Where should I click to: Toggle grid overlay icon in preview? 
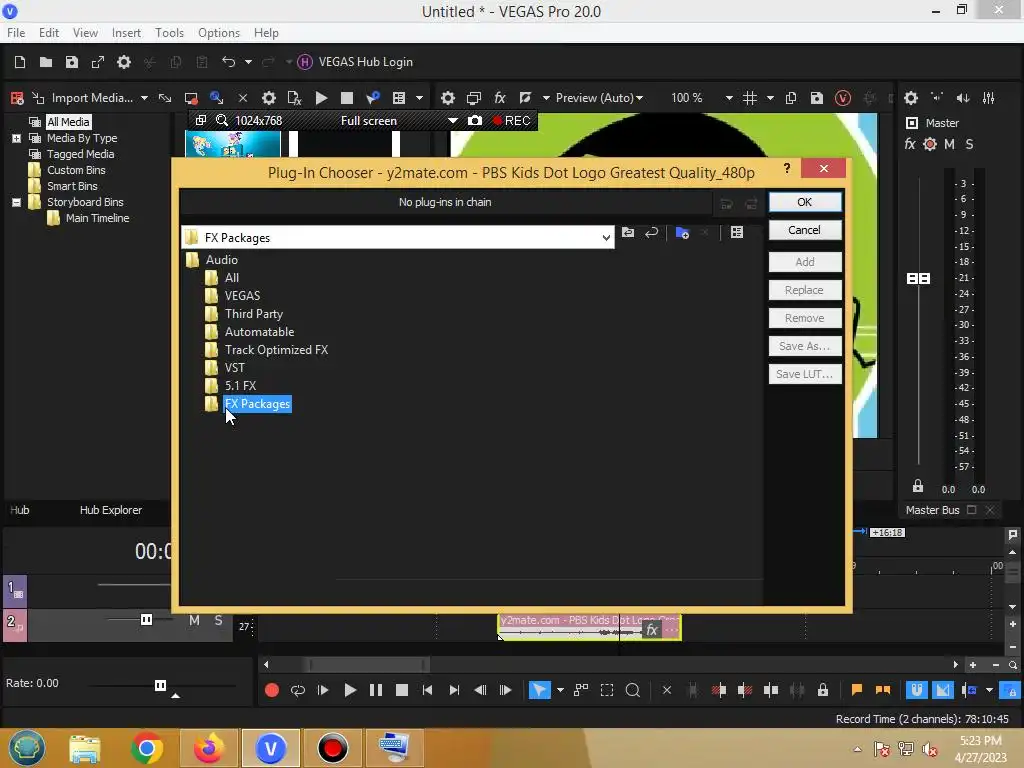click(x=750, y=98)
